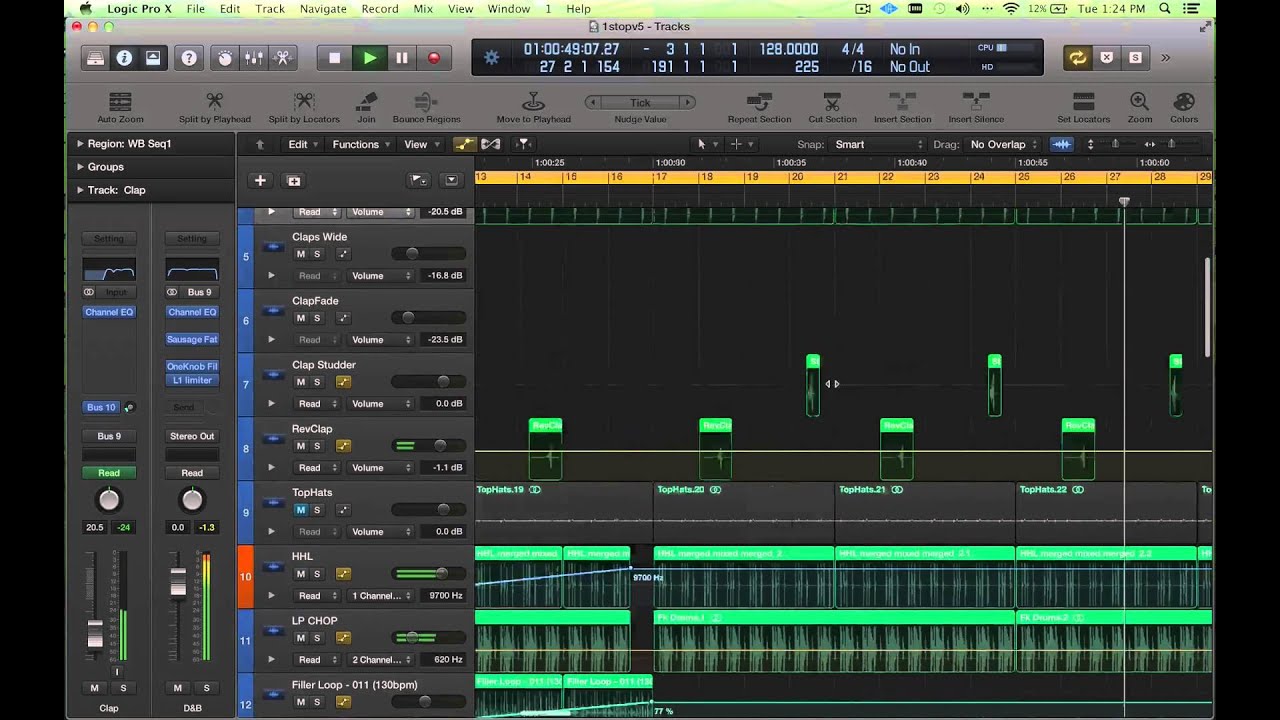This screenshot has height=720, width=1280.
Task: Open the Mix menu
Action: tap(423, 9)
